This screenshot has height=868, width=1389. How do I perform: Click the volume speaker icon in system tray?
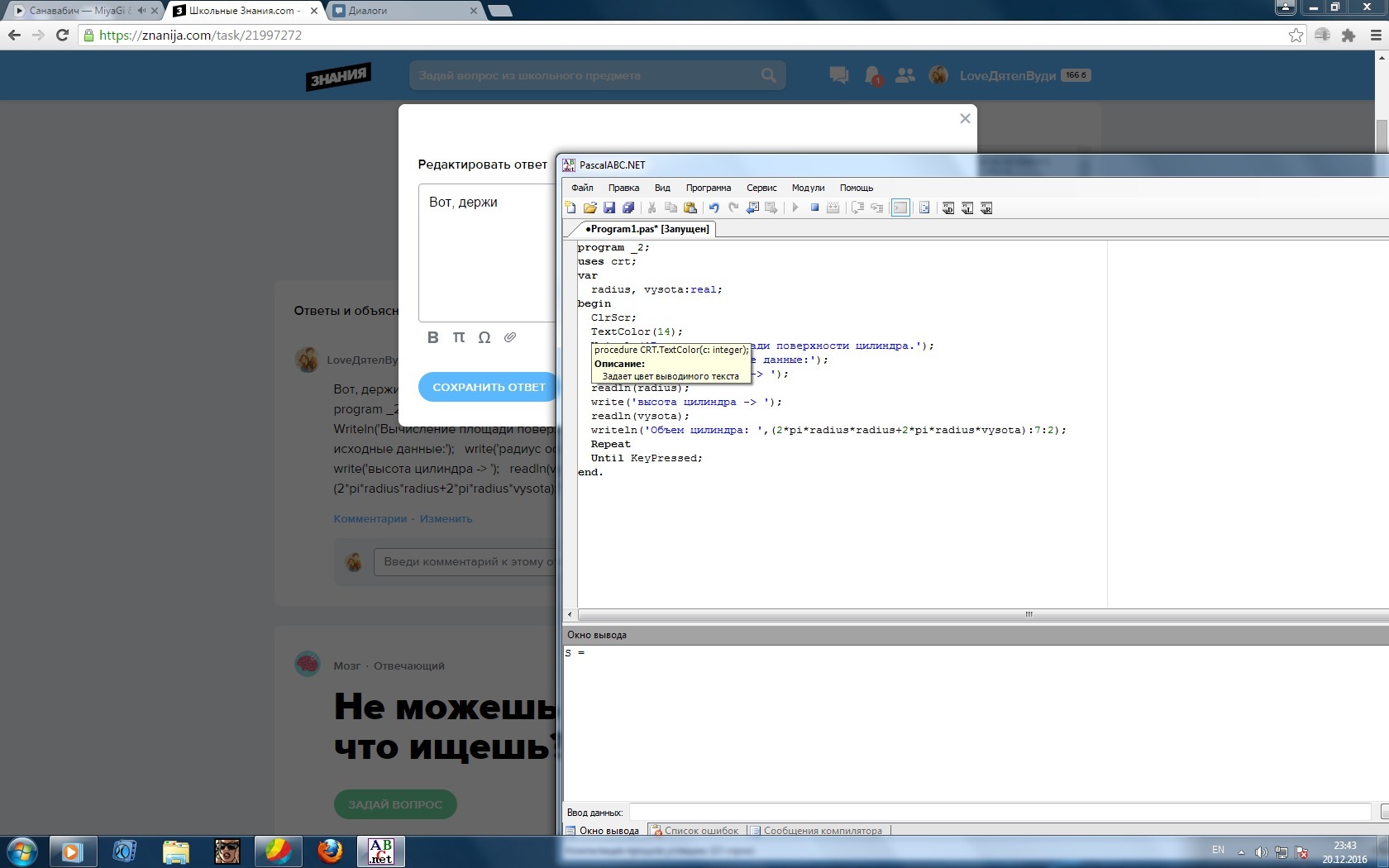(1261, 851)
